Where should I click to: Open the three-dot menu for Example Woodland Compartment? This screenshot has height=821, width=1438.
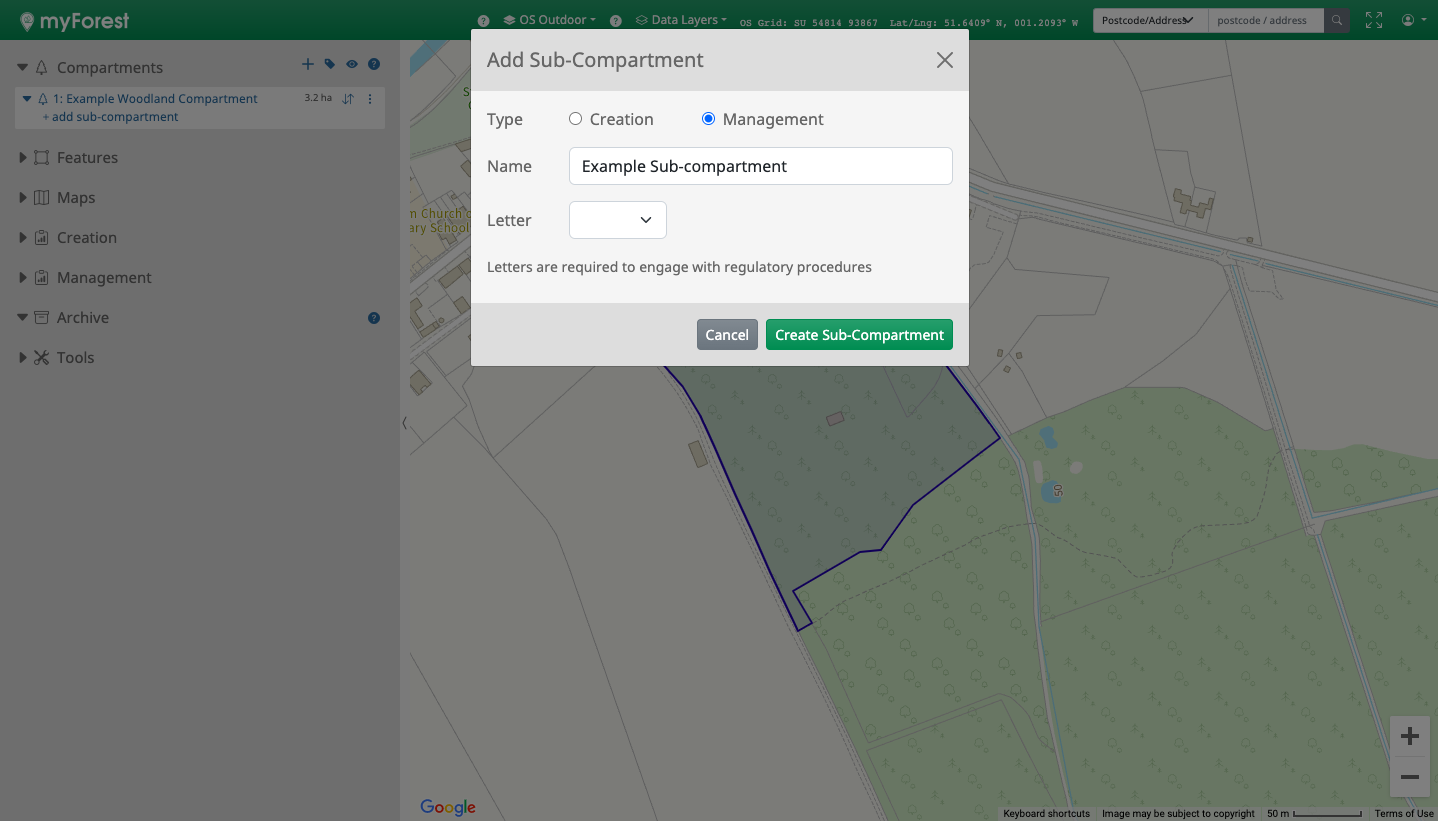[x=370, y=99]
